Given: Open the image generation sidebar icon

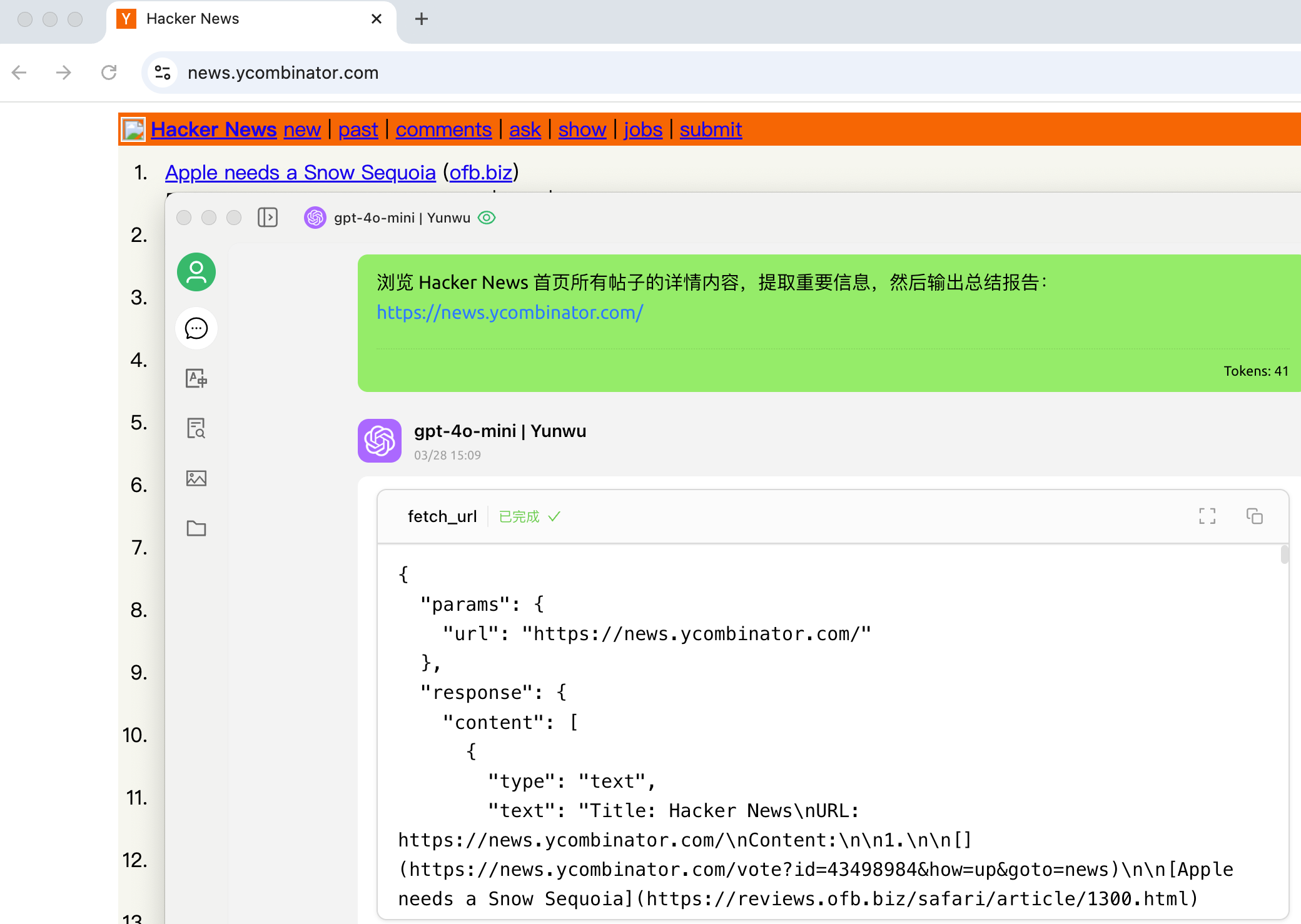Looking at the screenshot, I should [x=196, y=478].
